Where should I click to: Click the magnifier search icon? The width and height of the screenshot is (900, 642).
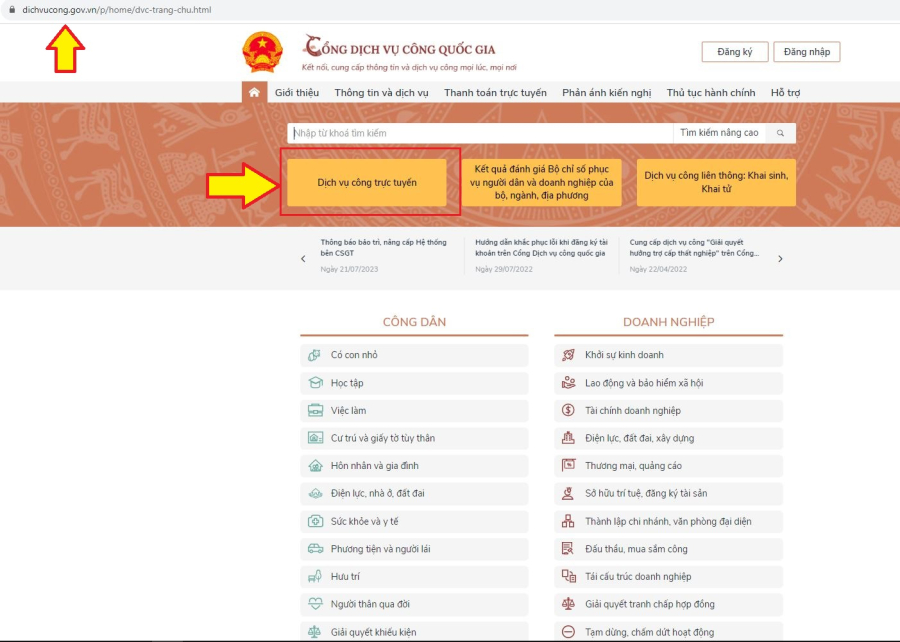[780, 133]
